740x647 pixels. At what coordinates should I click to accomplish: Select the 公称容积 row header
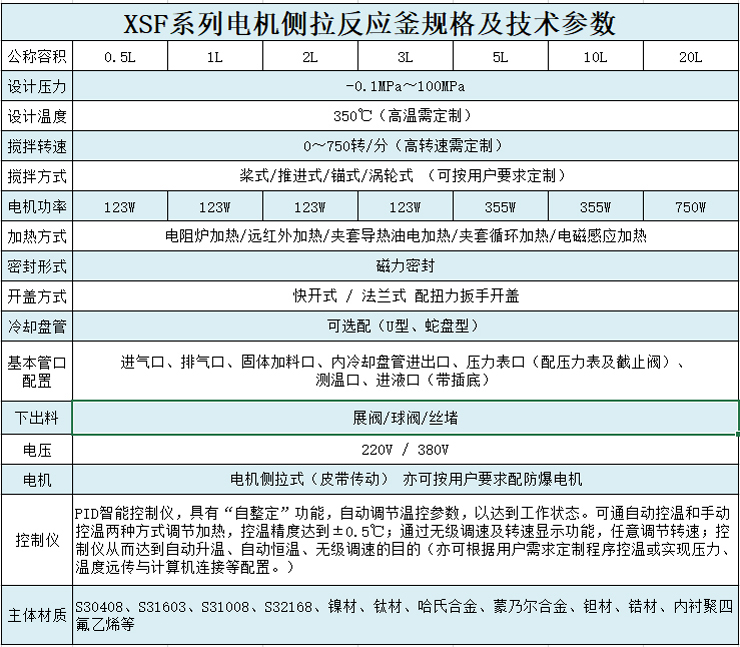click(x=37, y=57)
